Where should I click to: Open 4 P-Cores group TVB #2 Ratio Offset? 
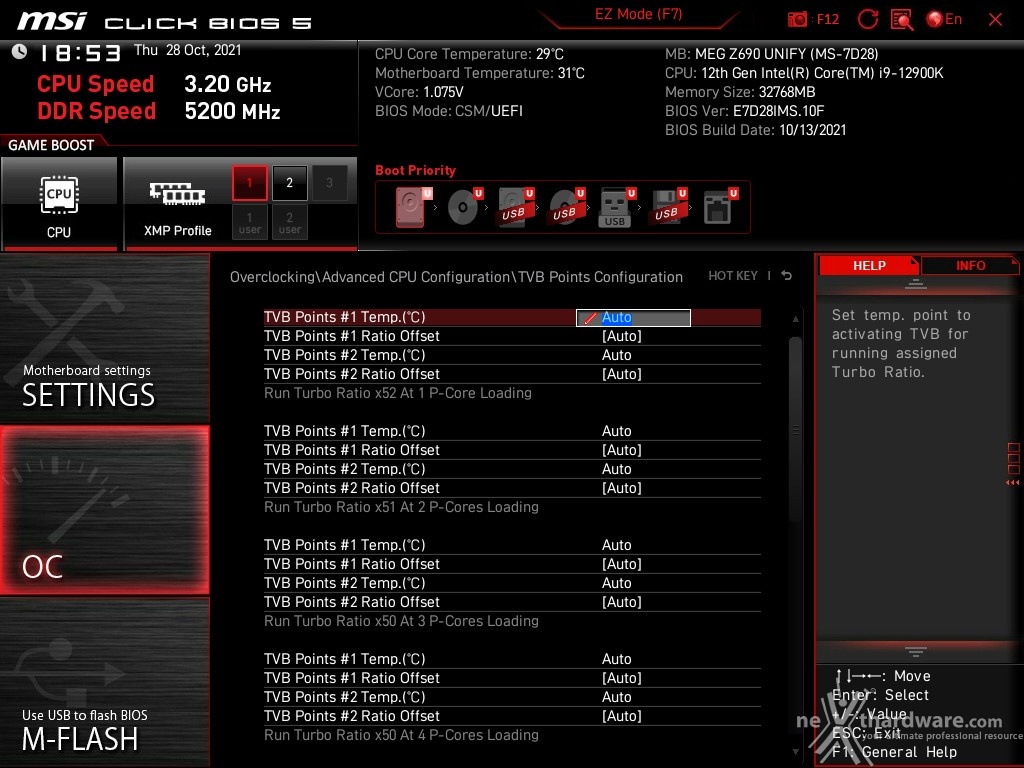click(621, 716)
